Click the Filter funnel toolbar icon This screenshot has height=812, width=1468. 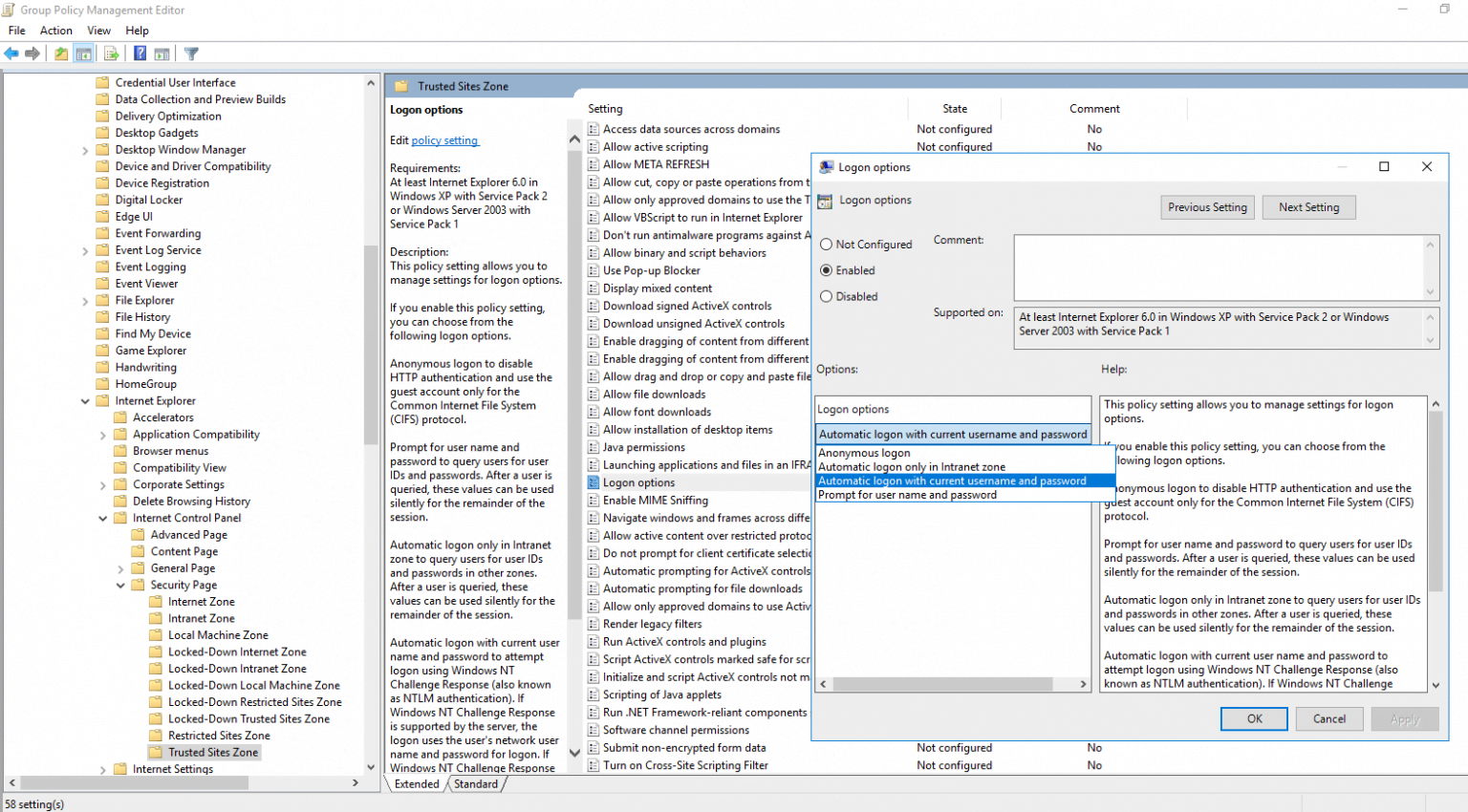tap(191, 53)
